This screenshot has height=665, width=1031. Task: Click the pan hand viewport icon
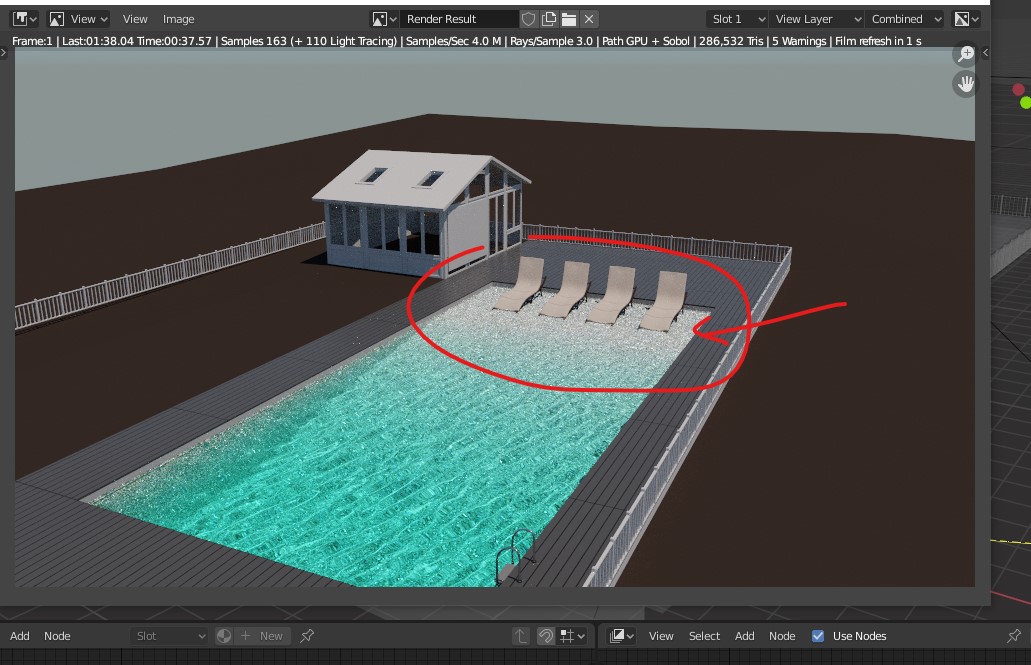[x=965, y=84]
